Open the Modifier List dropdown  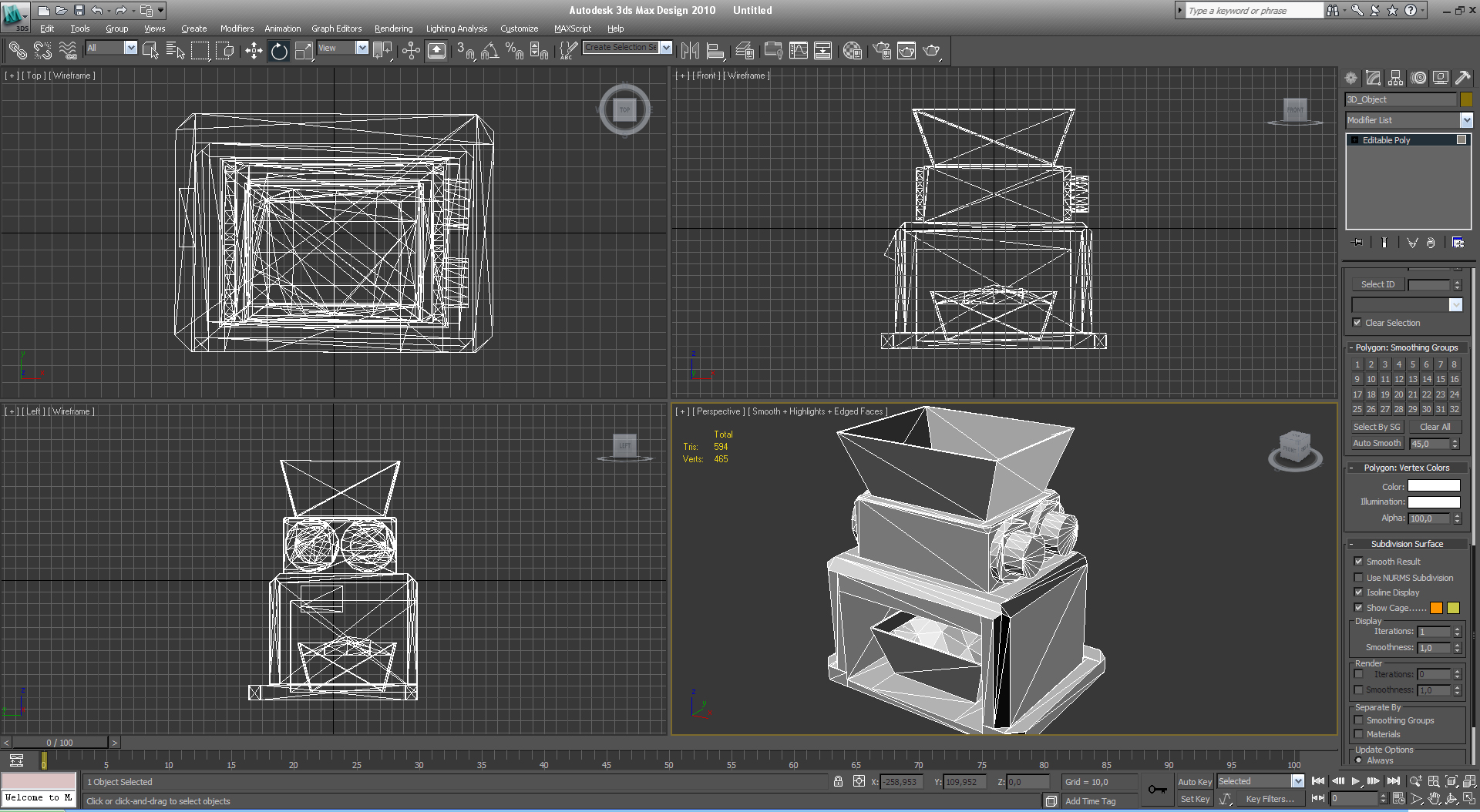point(1466,120)
